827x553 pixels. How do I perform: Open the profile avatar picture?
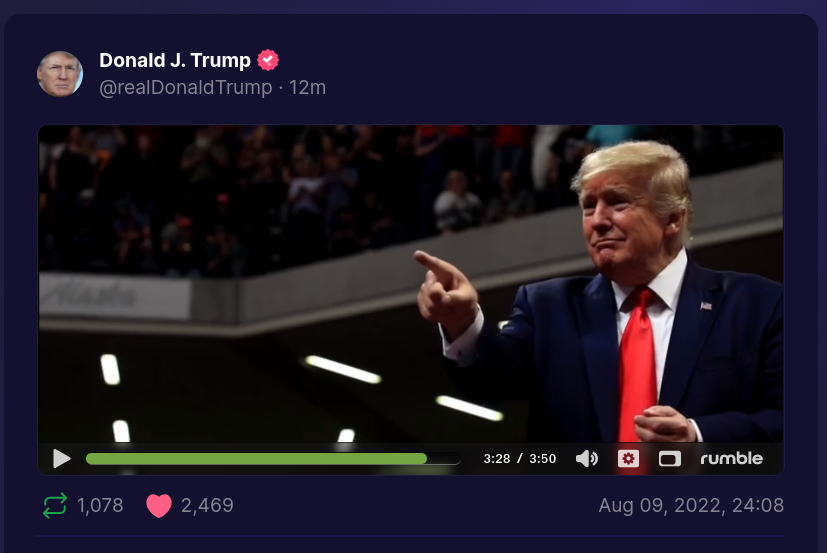[60, 74]
